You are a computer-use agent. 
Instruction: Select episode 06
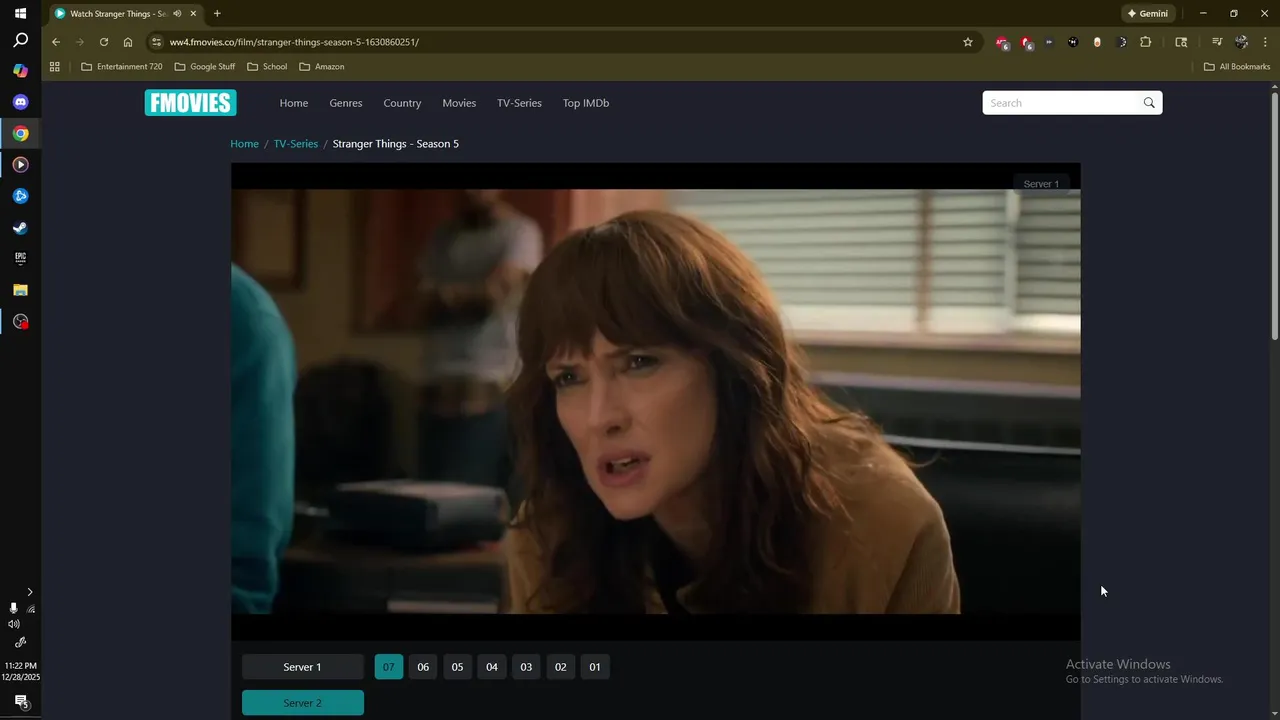(423, 667)
